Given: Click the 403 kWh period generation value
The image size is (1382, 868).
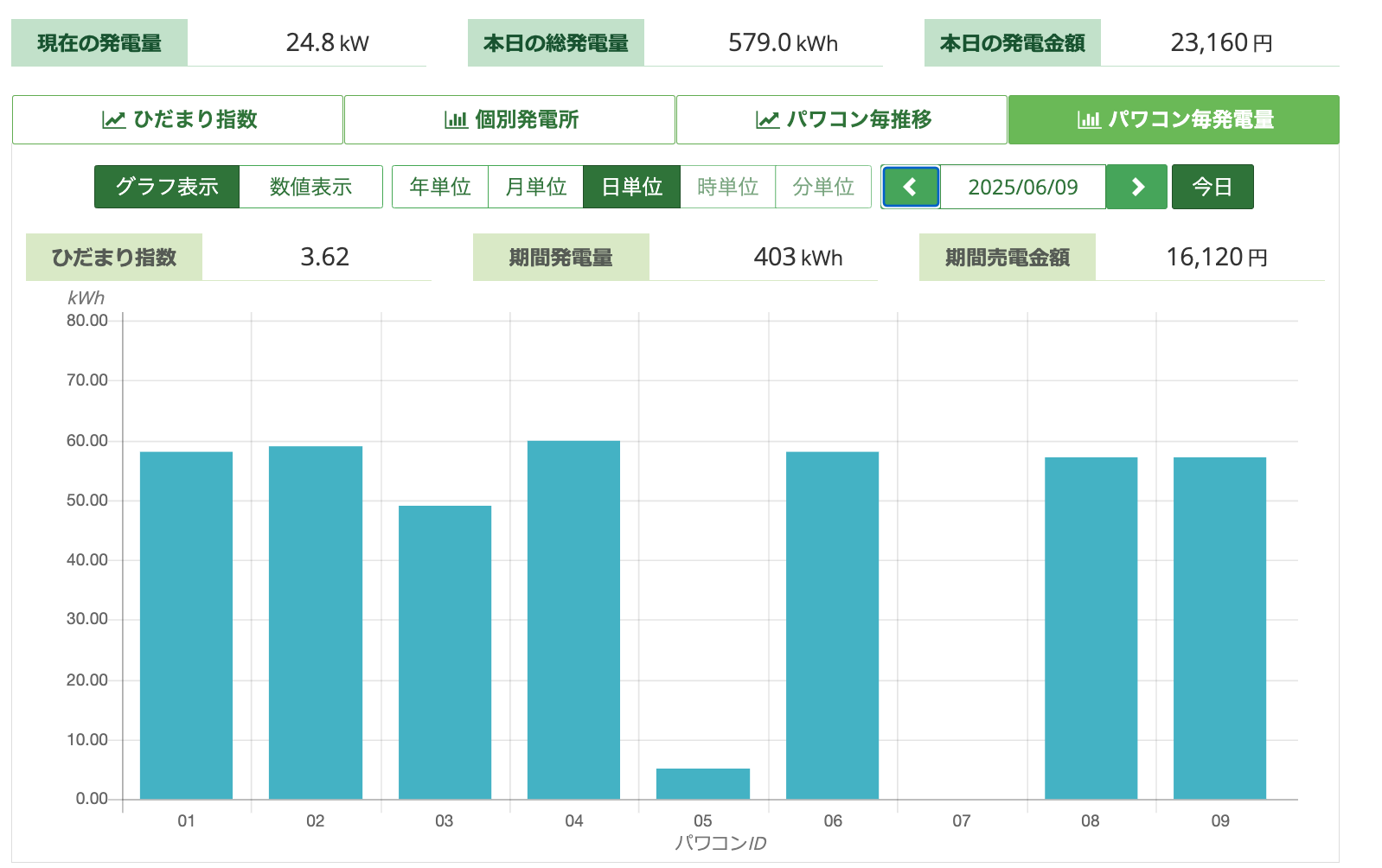Looking at the screenshot, I should click(x=798, y=257).
